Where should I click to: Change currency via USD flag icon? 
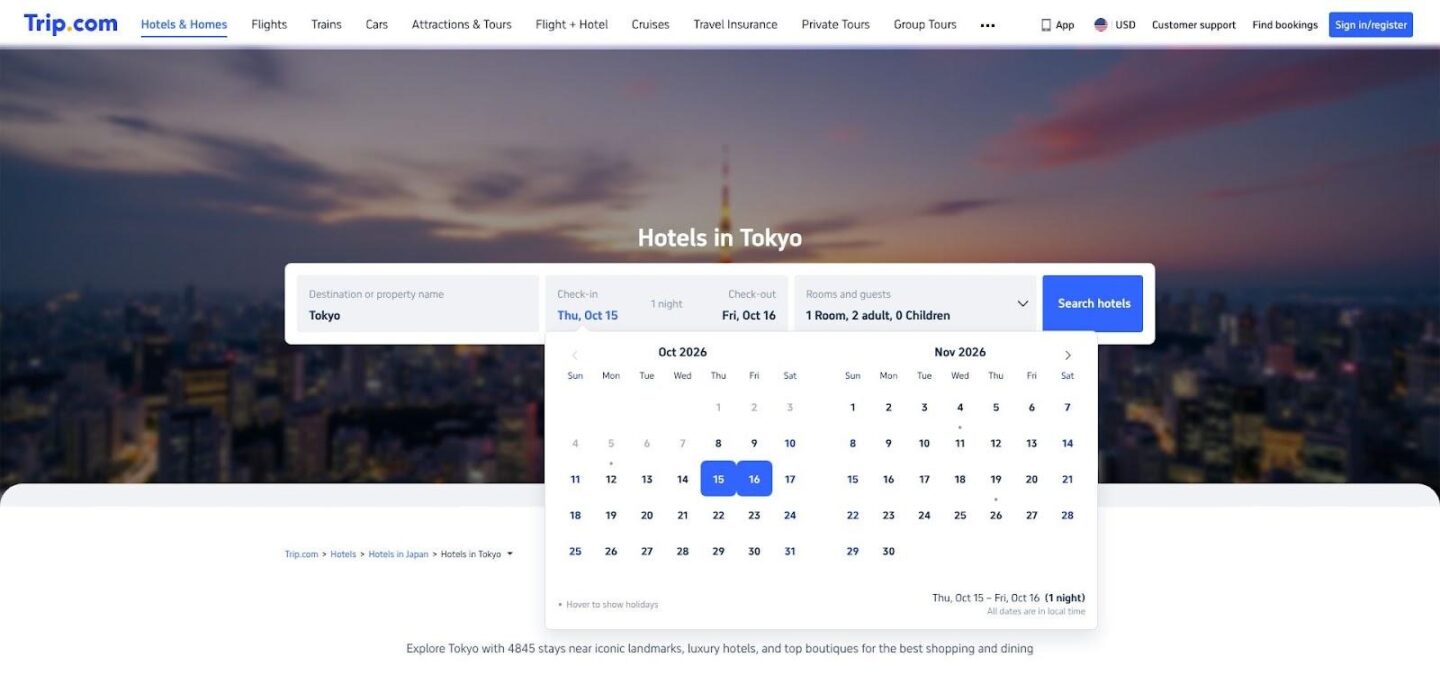tap(1101, 25)
